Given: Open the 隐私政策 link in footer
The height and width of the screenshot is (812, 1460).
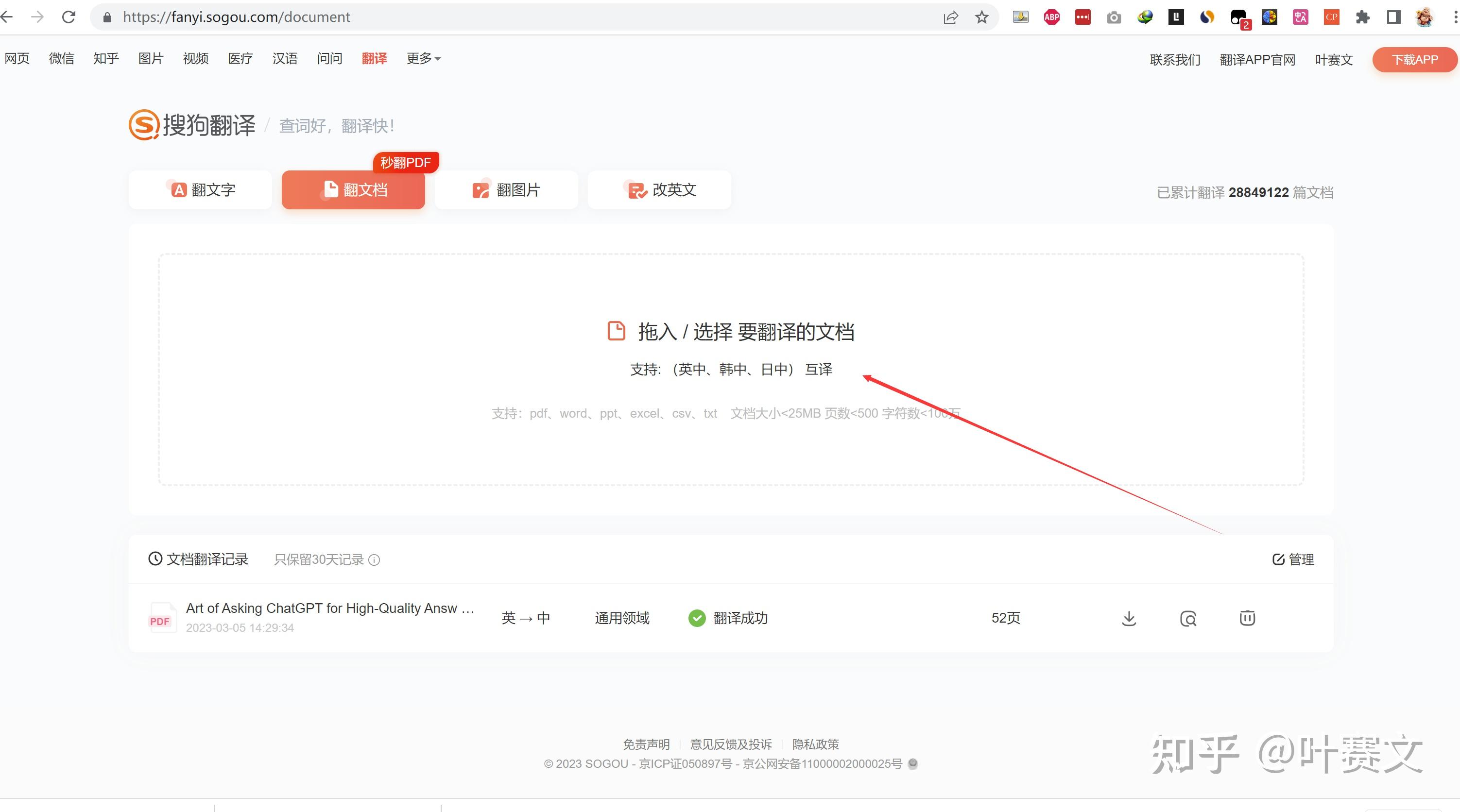Looking at the screenshot, I should pyautogui.click(x=815, y=744).
